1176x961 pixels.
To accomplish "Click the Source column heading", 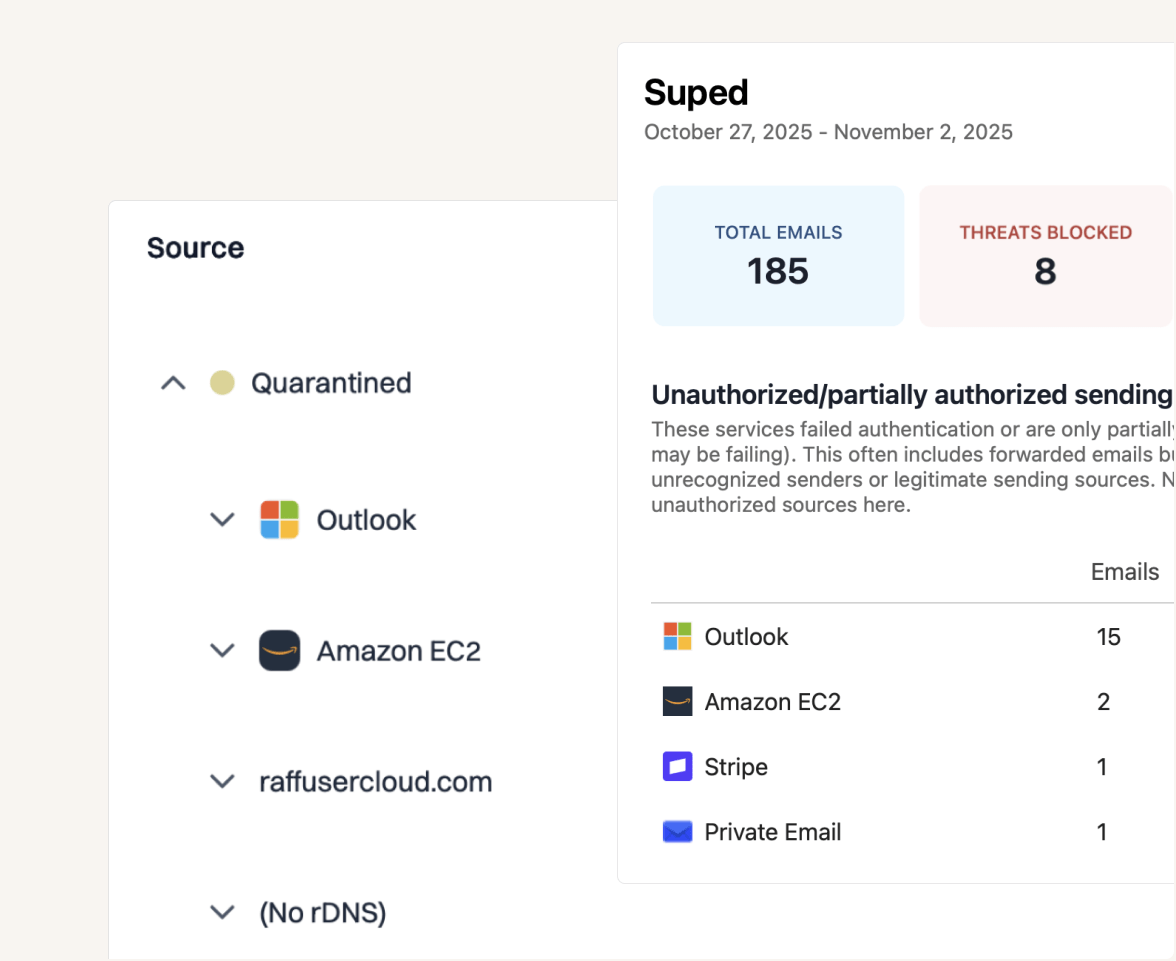I will (x=195, y=248).
